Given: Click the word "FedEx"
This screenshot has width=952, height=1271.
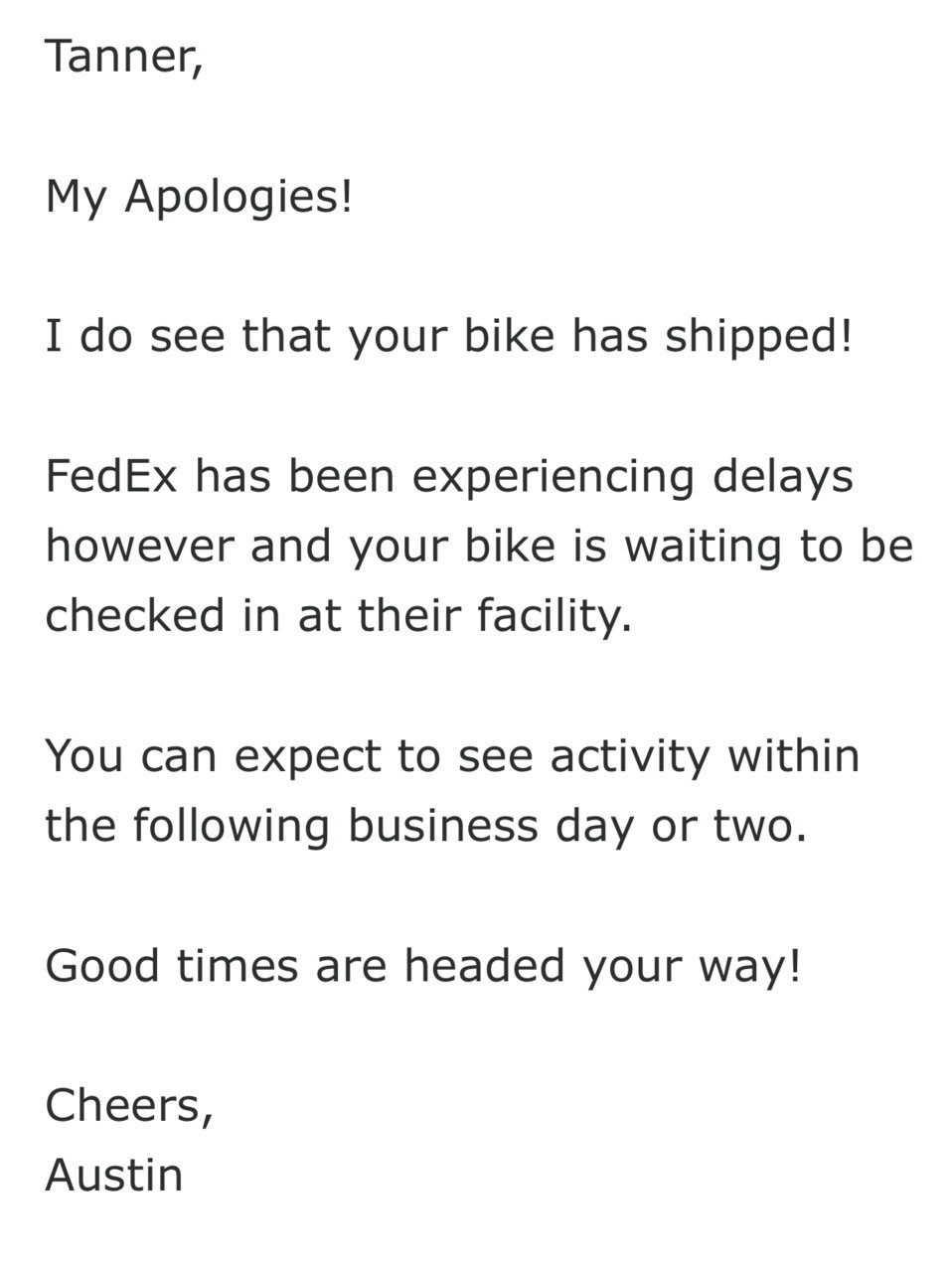Looking at the screenshot, I should pyautogui.click(x=111, y=476).
